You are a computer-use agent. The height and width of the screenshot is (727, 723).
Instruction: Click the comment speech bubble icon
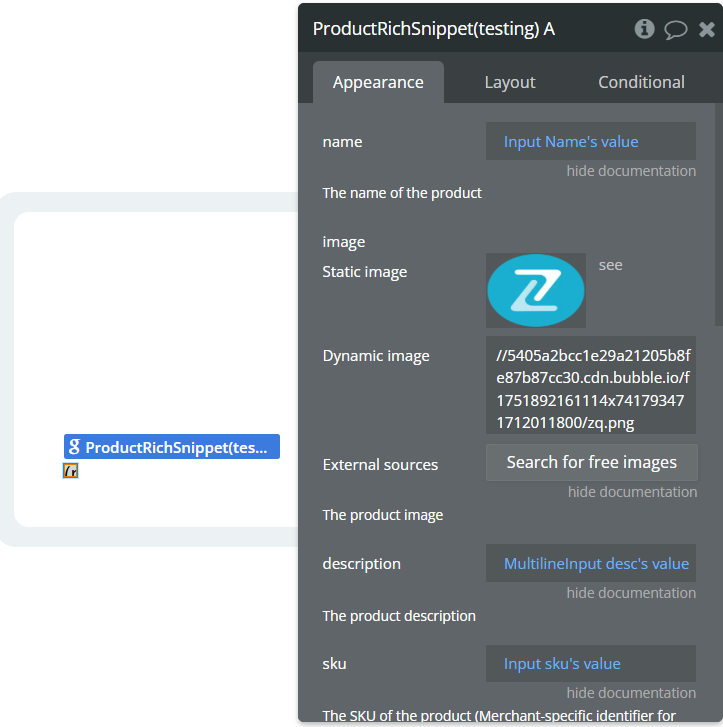point(676,29)
